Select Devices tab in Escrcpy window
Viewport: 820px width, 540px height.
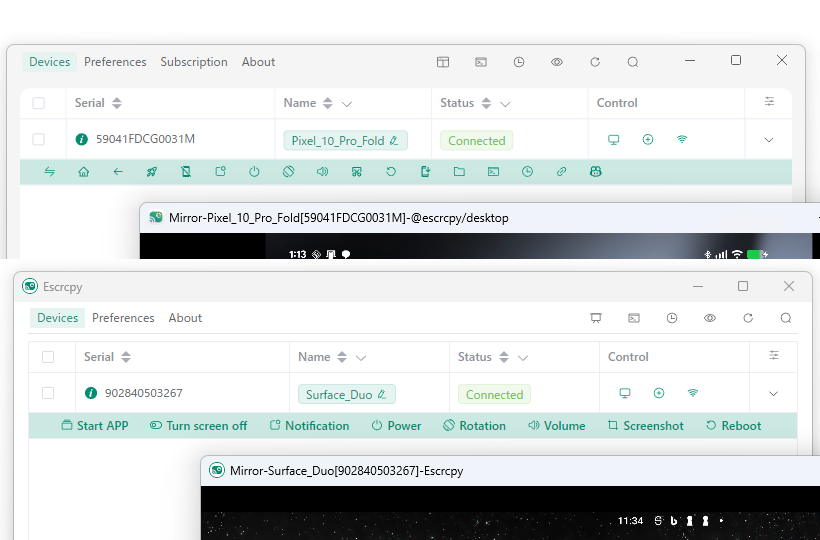pyautogui.click(x=58, y=318)
